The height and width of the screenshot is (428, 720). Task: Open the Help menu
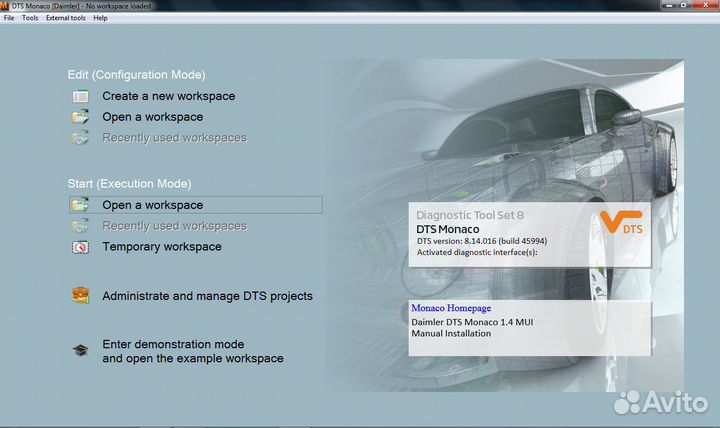pyautogui.click(x=100, y=18)
